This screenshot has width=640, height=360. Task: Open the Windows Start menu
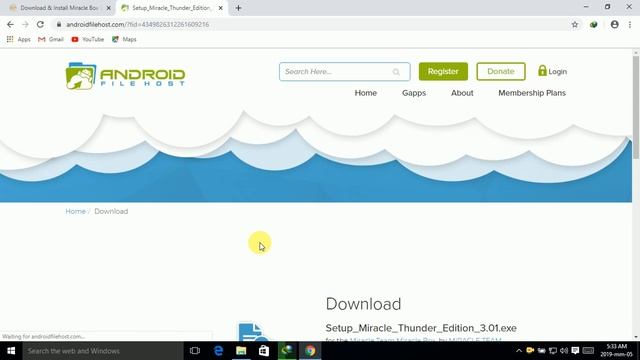click(x=11, y=351)
